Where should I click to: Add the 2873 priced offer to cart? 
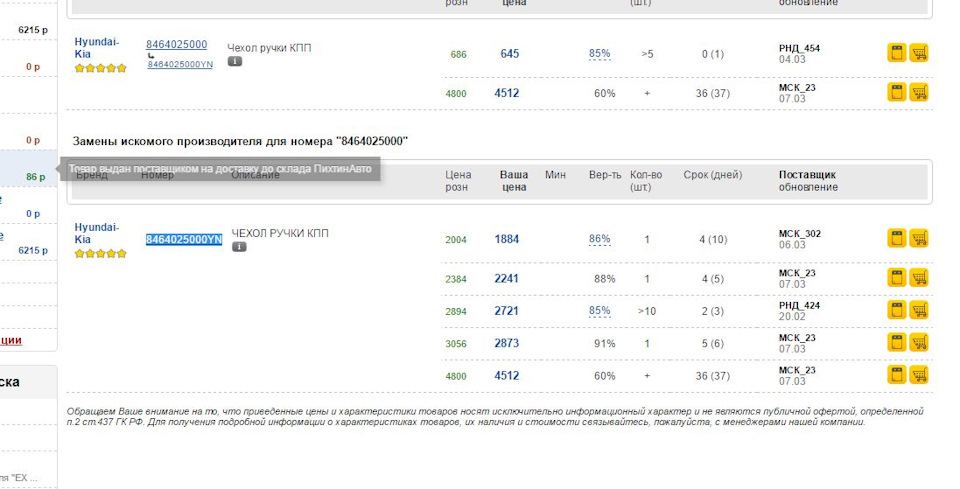coord(918,343)
